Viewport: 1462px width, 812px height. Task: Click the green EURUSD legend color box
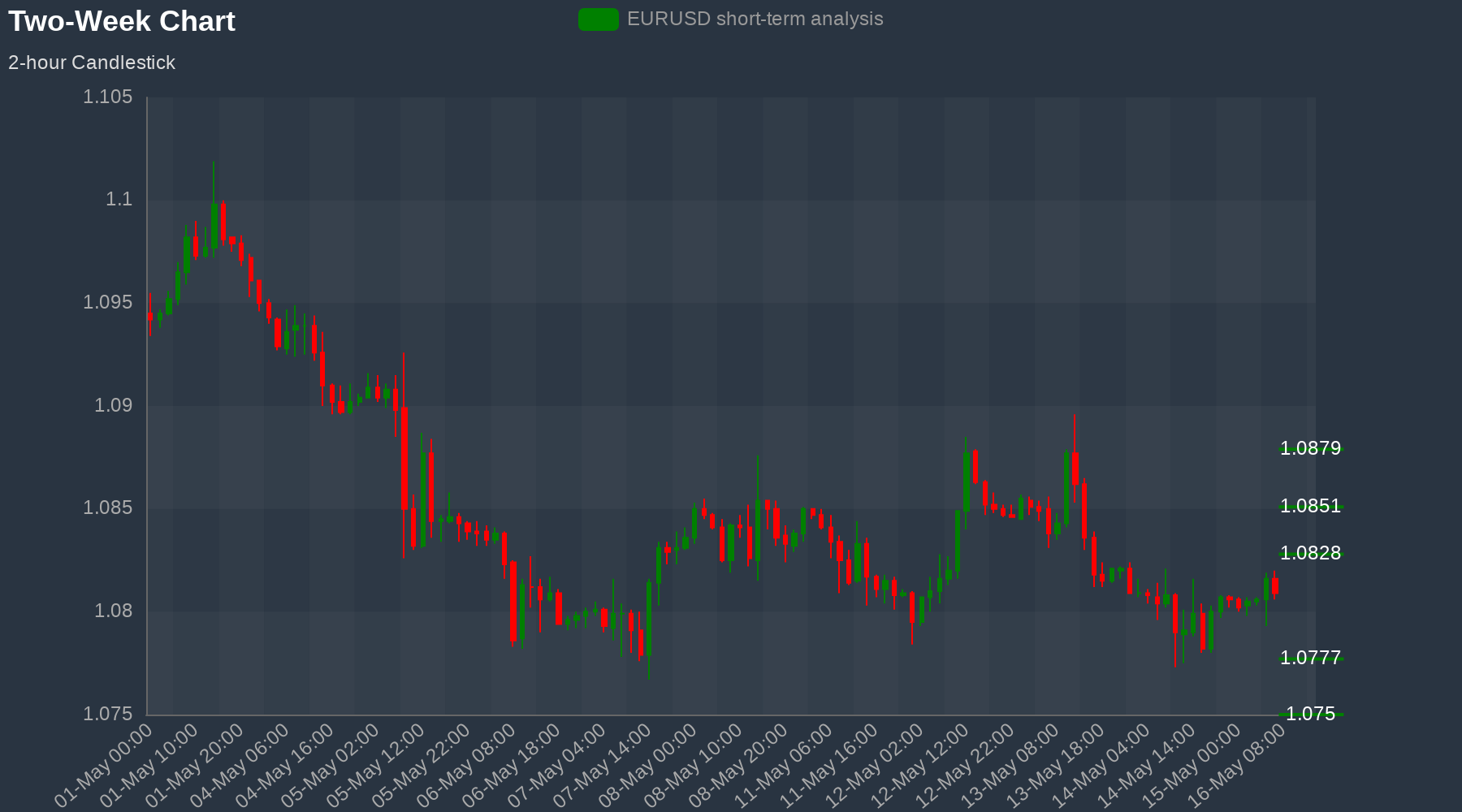point(598,19)
